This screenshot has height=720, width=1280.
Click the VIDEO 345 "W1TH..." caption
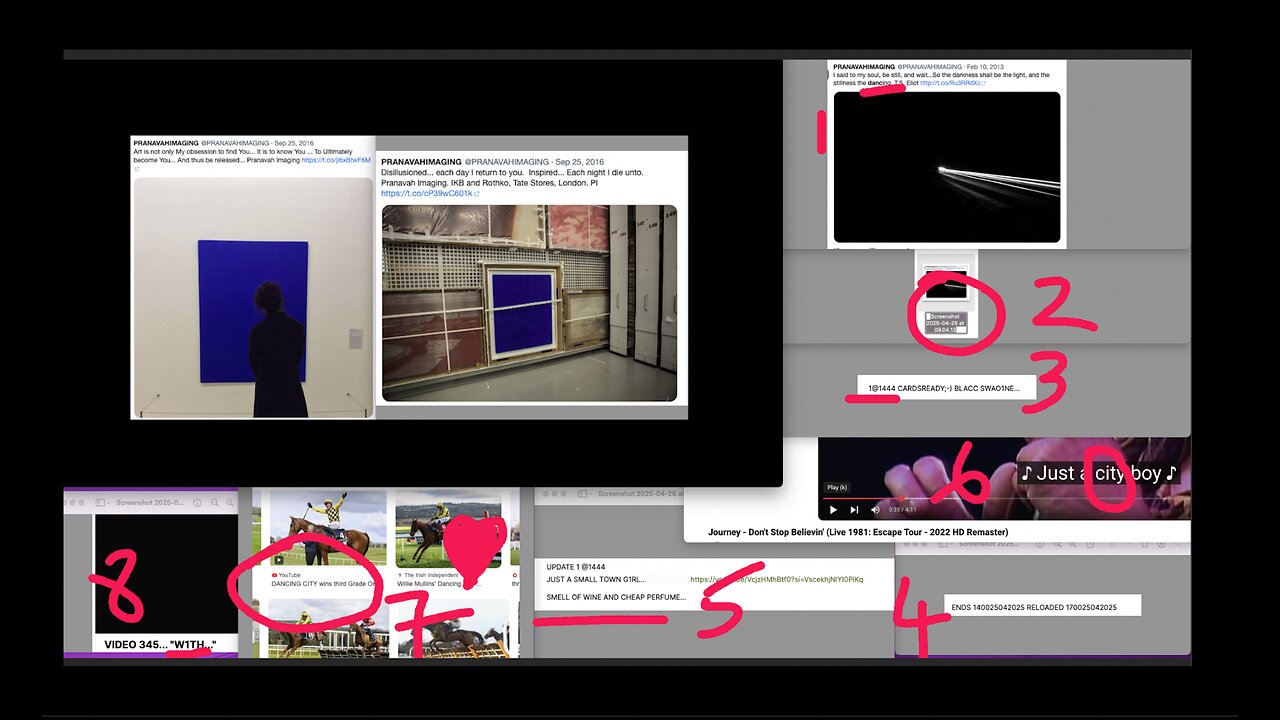(160, 644)
